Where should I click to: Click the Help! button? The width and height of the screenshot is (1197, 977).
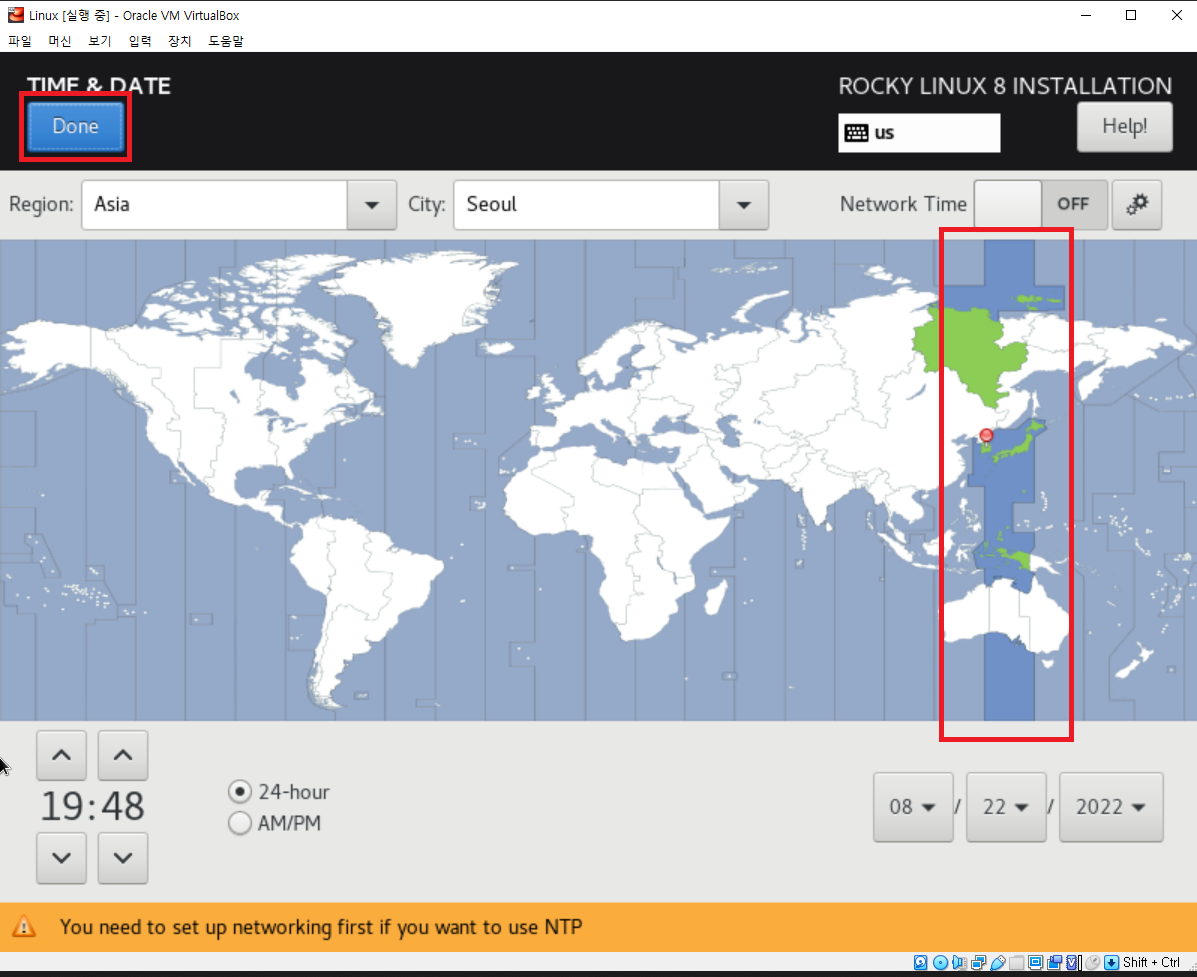pyautogui.click(x=1124, y=127)
